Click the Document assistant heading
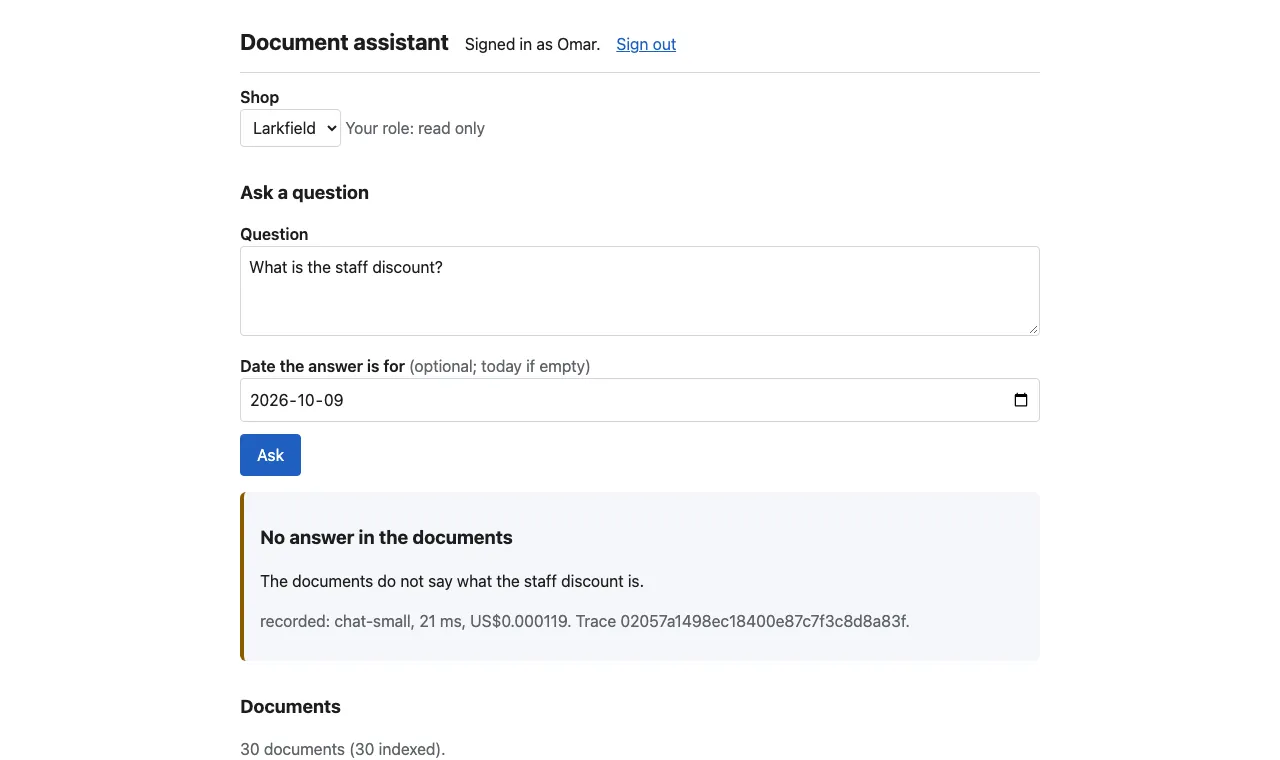 click(x=344, y=43)
